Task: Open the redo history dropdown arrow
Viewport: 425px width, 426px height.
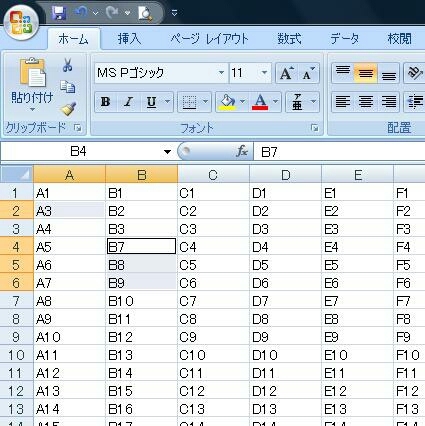Action: 127,13
